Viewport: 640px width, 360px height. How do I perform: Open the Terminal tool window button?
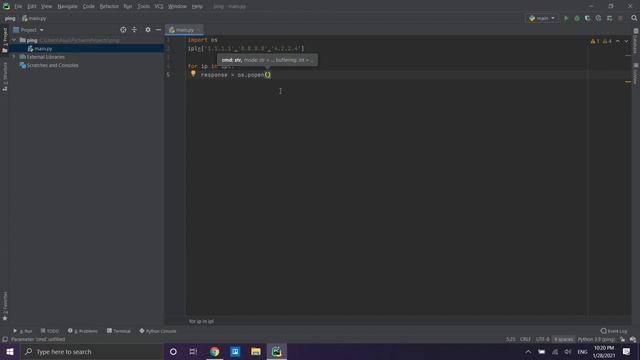click(119, 331)
